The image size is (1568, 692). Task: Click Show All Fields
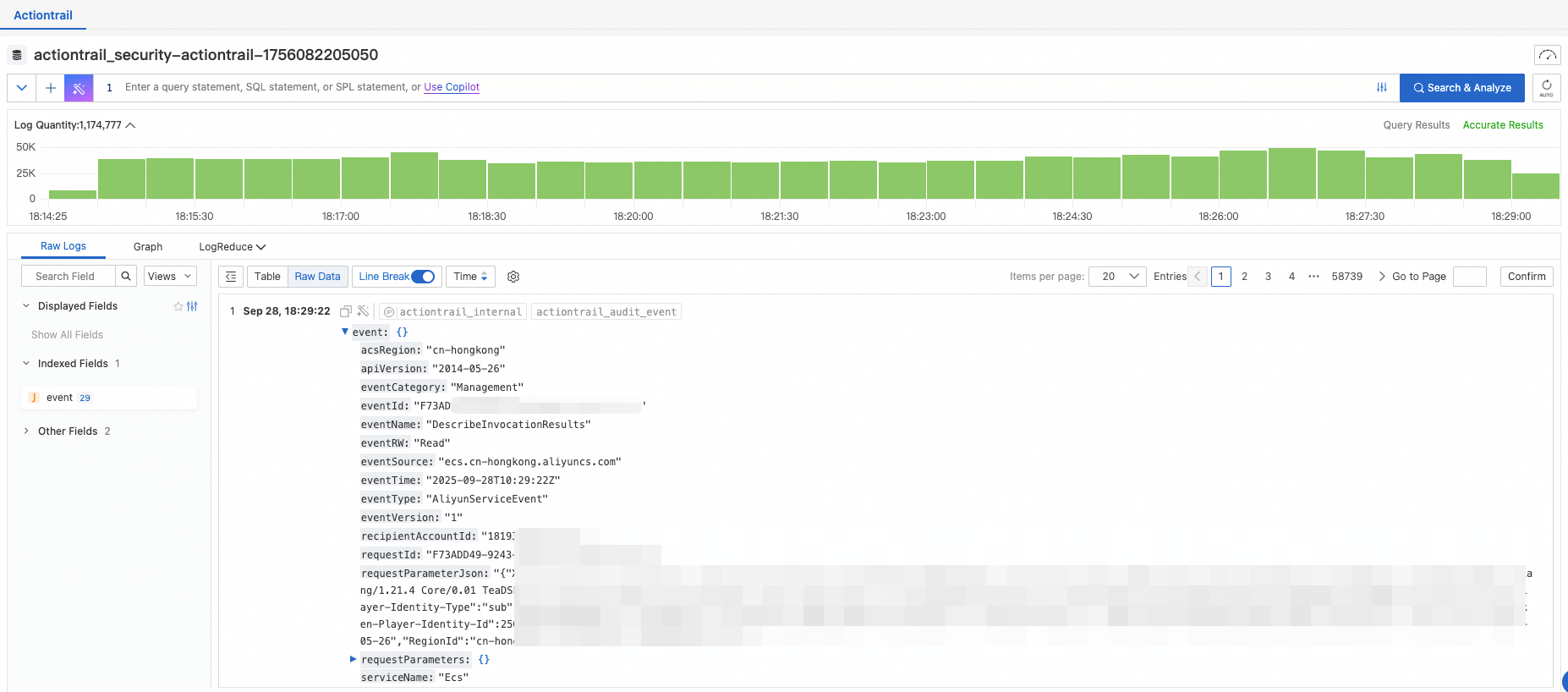click(67, 335)
